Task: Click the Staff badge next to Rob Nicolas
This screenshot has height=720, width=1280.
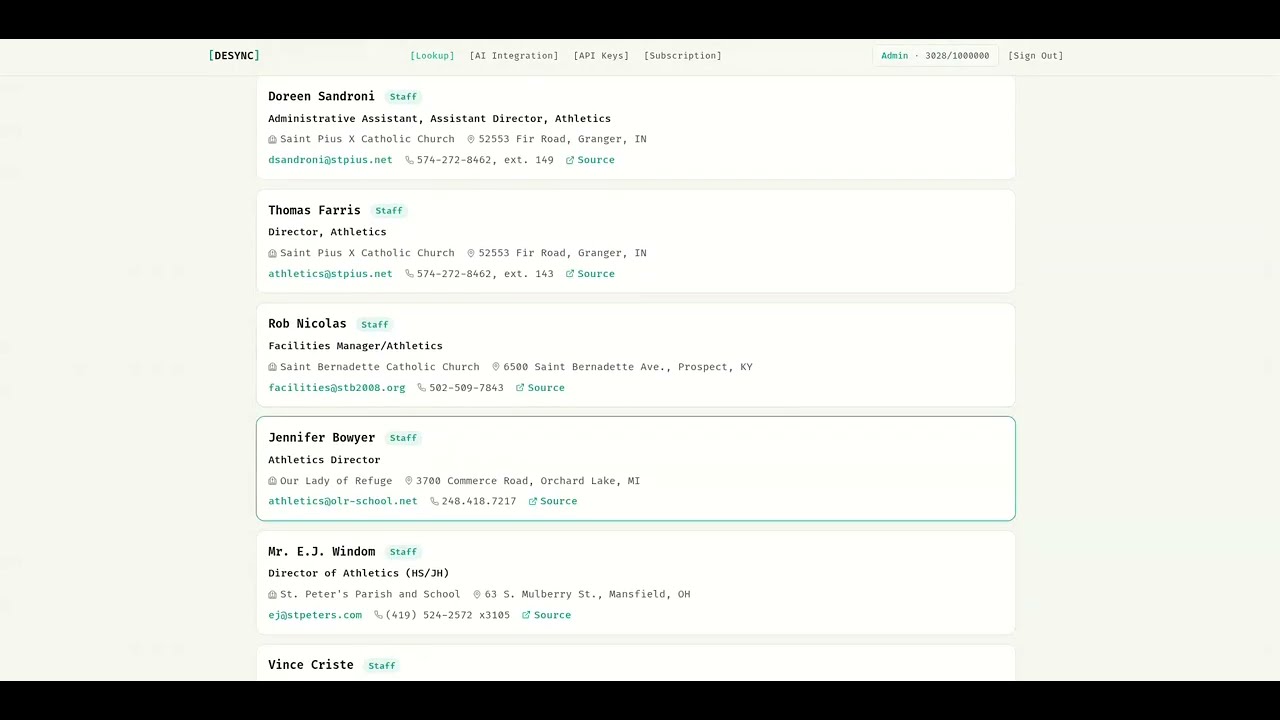Action: [x=375, y=325]
